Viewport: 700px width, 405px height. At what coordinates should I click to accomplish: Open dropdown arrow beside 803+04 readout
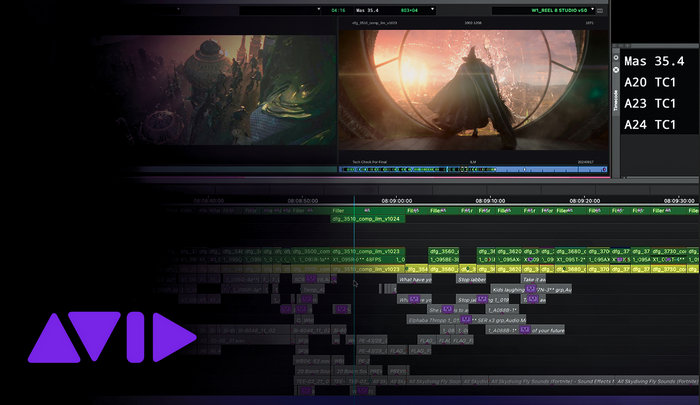coord(432,9)
